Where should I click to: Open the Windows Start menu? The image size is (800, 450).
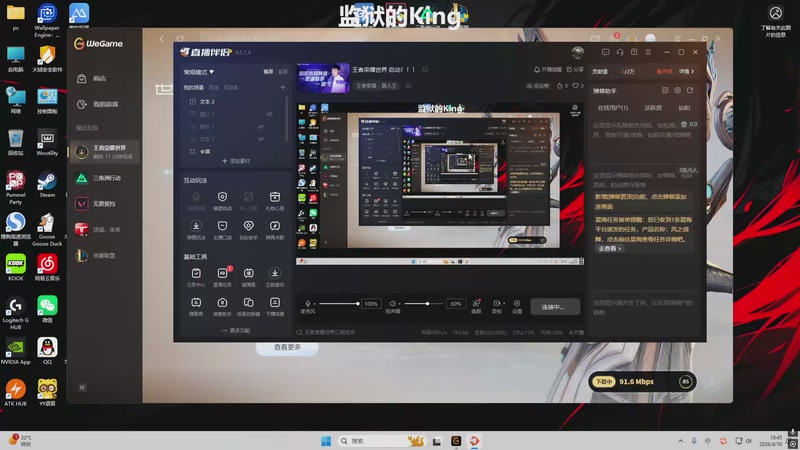click(x=326, y=441)
